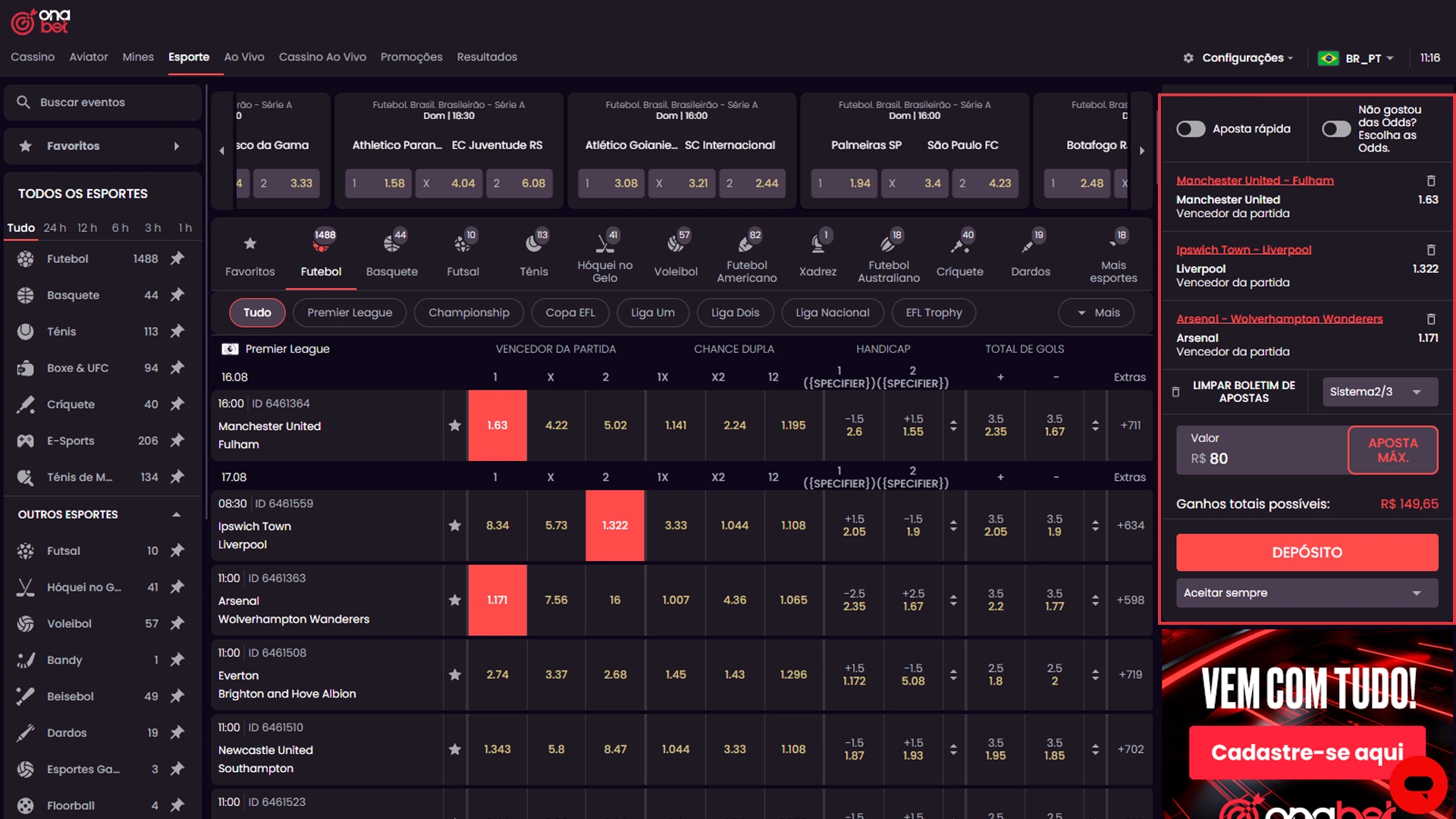Open the Cassino menu item
This screenshot has height=819, width=1456.
click(x=33, y=57)
